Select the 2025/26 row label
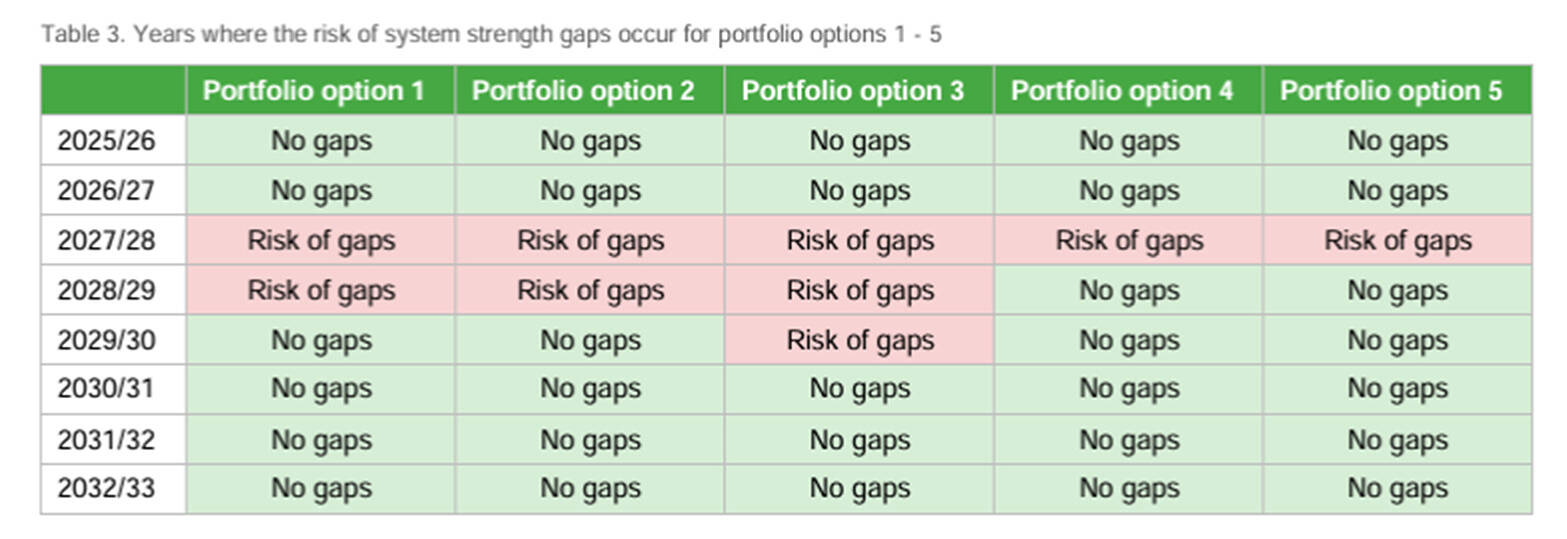The image size is (1567, 539). (108, 141)
